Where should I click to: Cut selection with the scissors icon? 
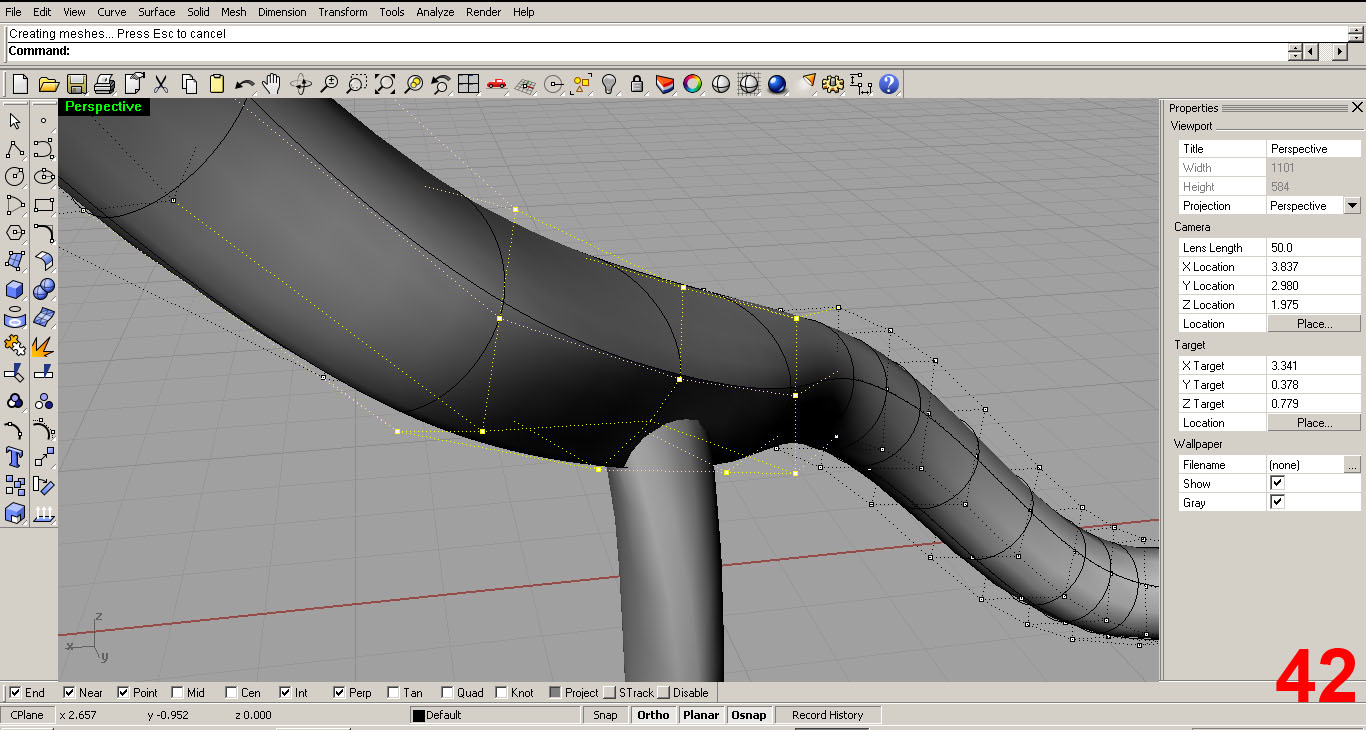point(160,84)
